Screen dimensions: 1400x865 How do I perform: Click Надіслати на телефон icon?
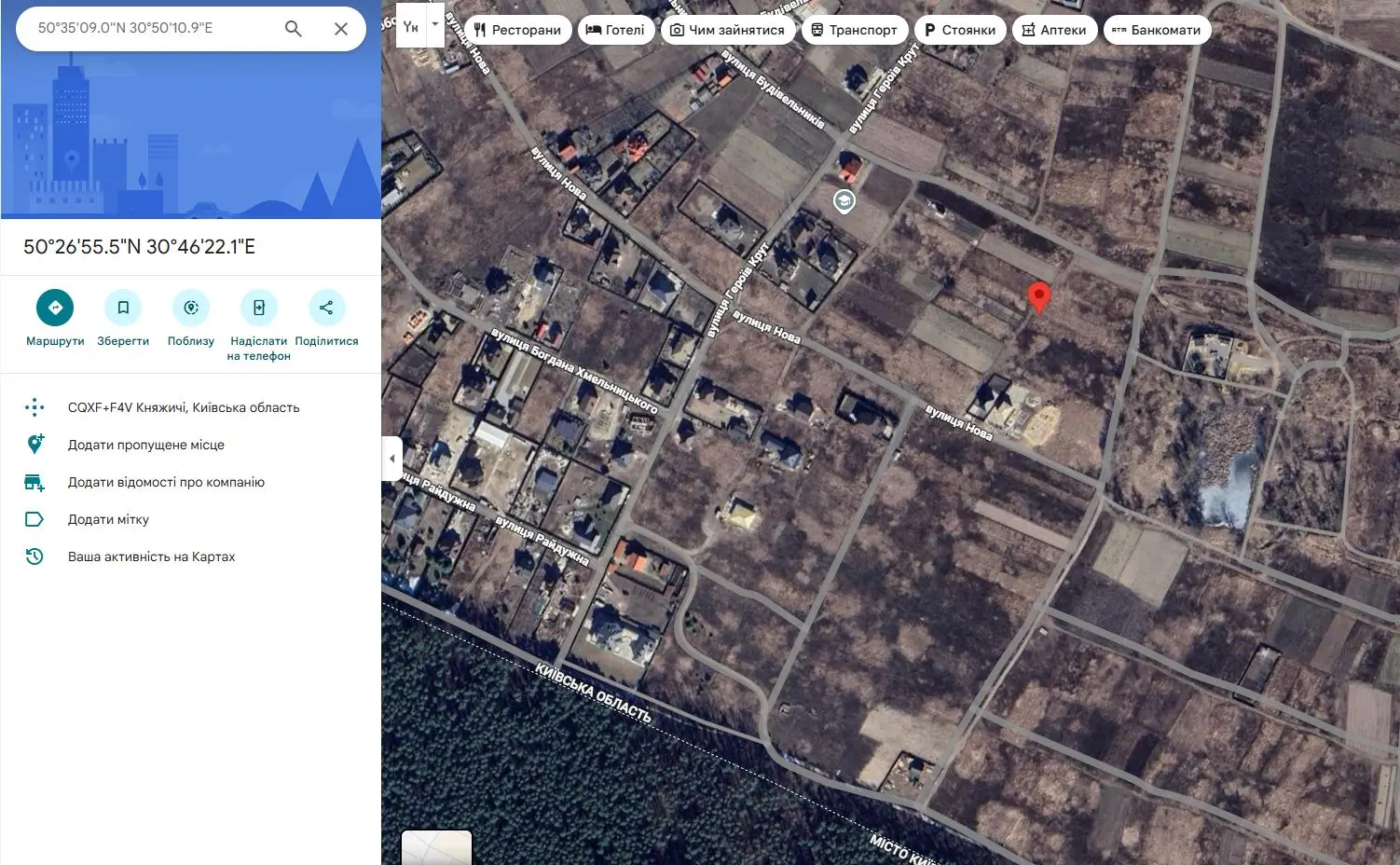259,308
